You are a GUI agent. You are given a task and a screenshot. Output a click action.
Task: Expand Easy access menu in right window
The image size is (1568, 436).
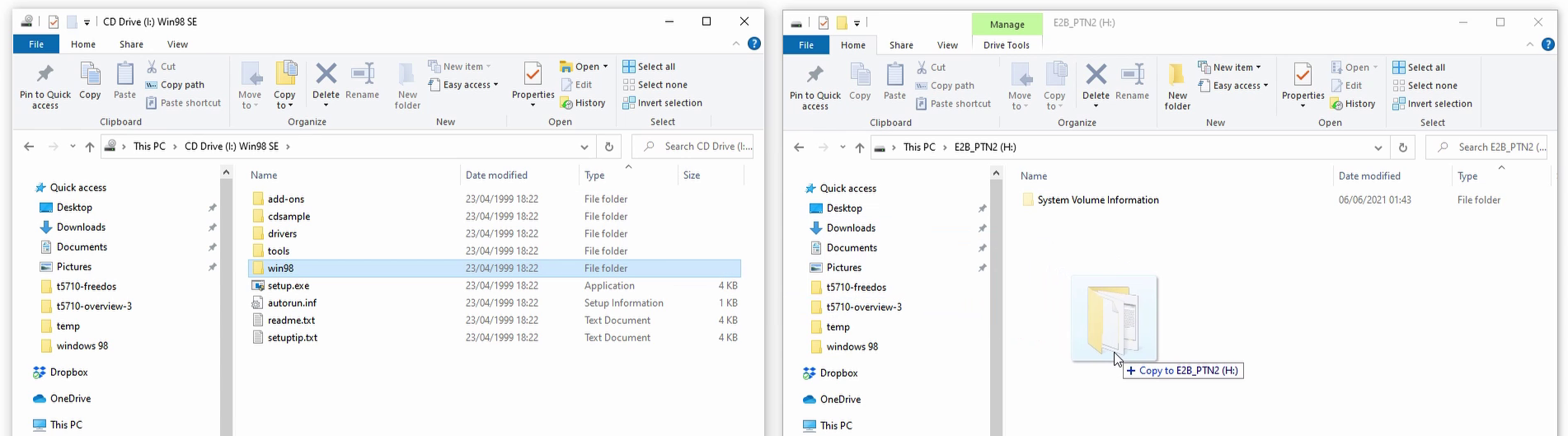click(x=1240, y=86)
